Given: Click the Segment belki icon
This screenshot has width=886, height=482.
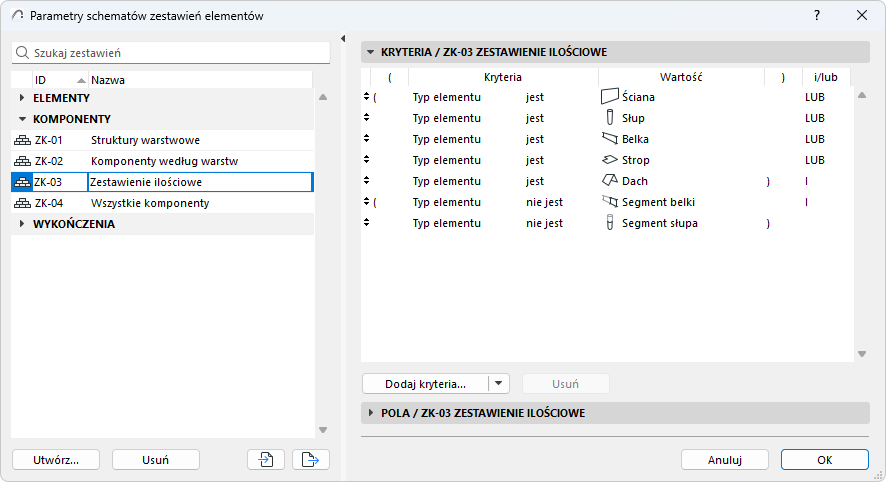Looking at the screenshot, I should (x=610, y=202).
